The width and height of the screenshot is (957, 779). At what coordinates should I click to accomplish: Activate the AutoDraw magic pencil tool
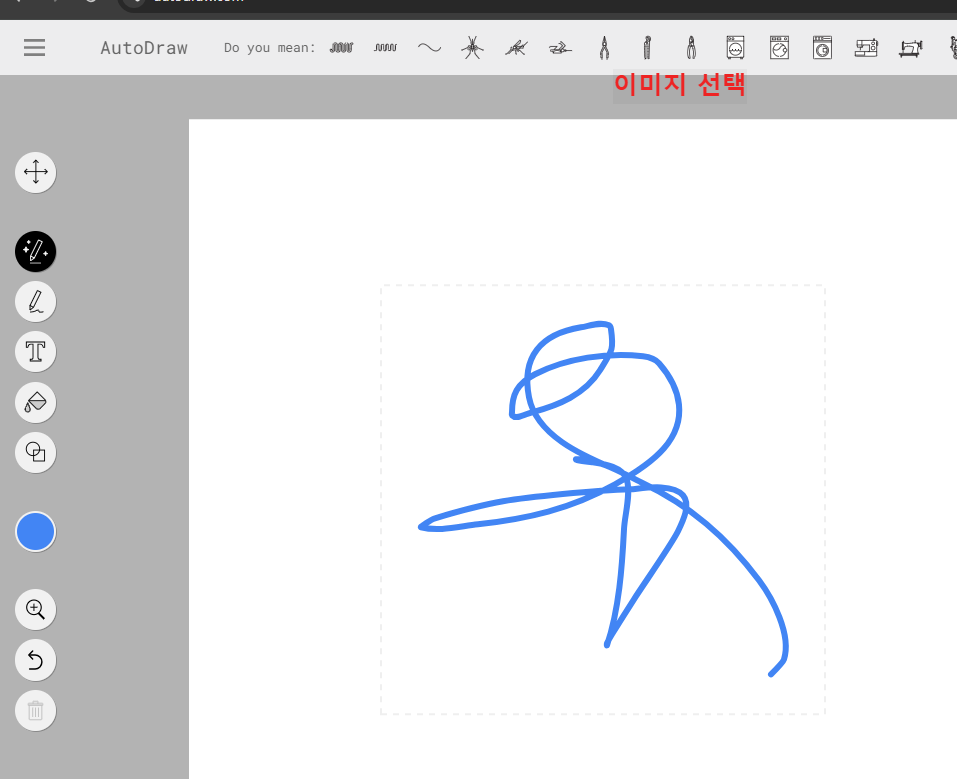pyautogui.click(x=35, y=252)
